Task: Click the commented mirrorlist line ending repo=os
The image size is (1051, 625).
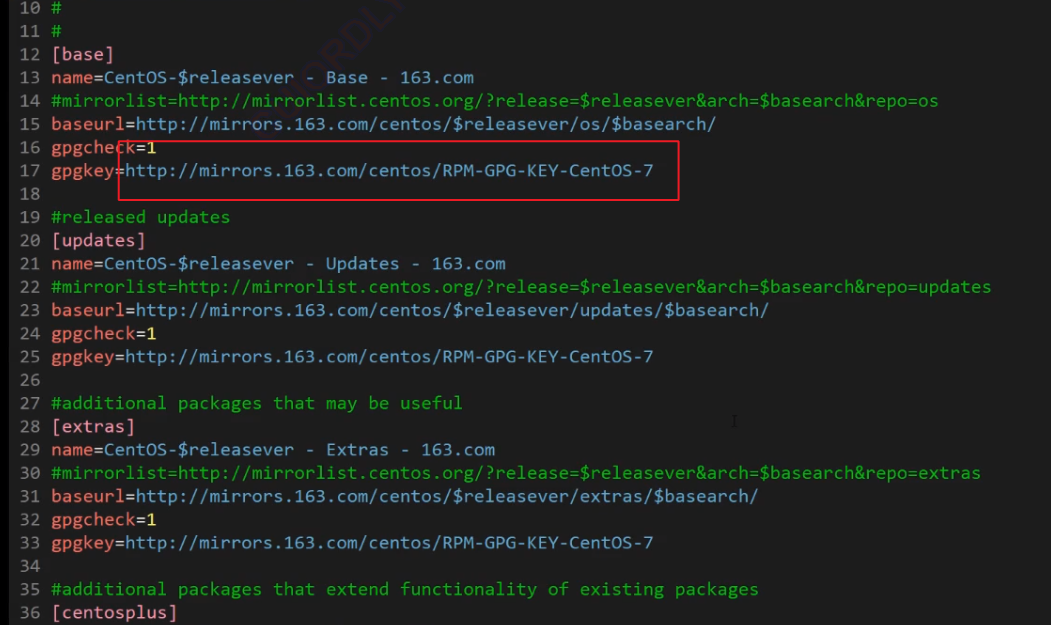Action: (x=495, y=101)
